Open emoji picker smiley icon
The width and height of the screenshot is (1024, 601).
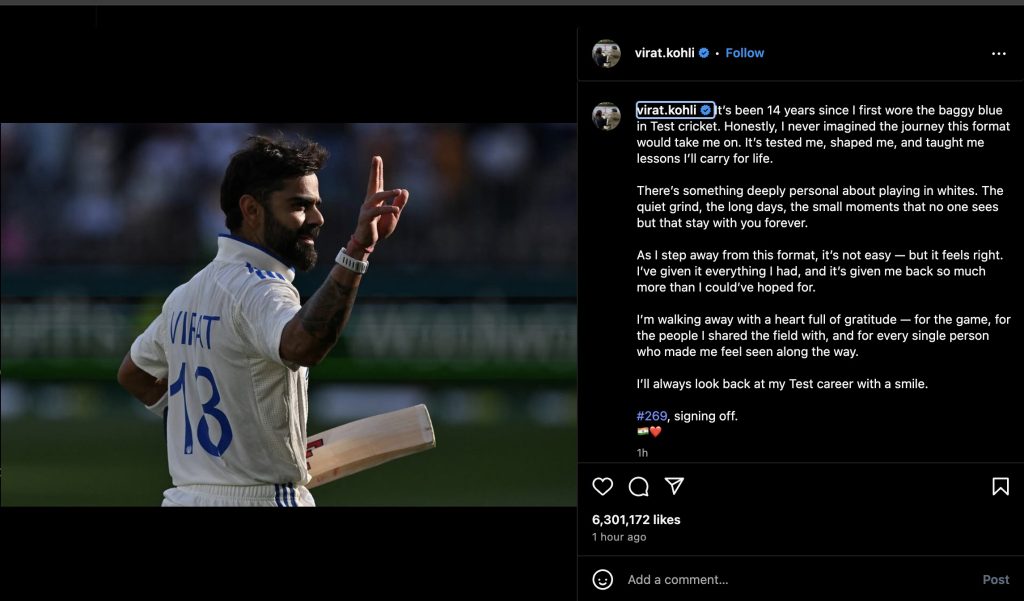[602, 579]
